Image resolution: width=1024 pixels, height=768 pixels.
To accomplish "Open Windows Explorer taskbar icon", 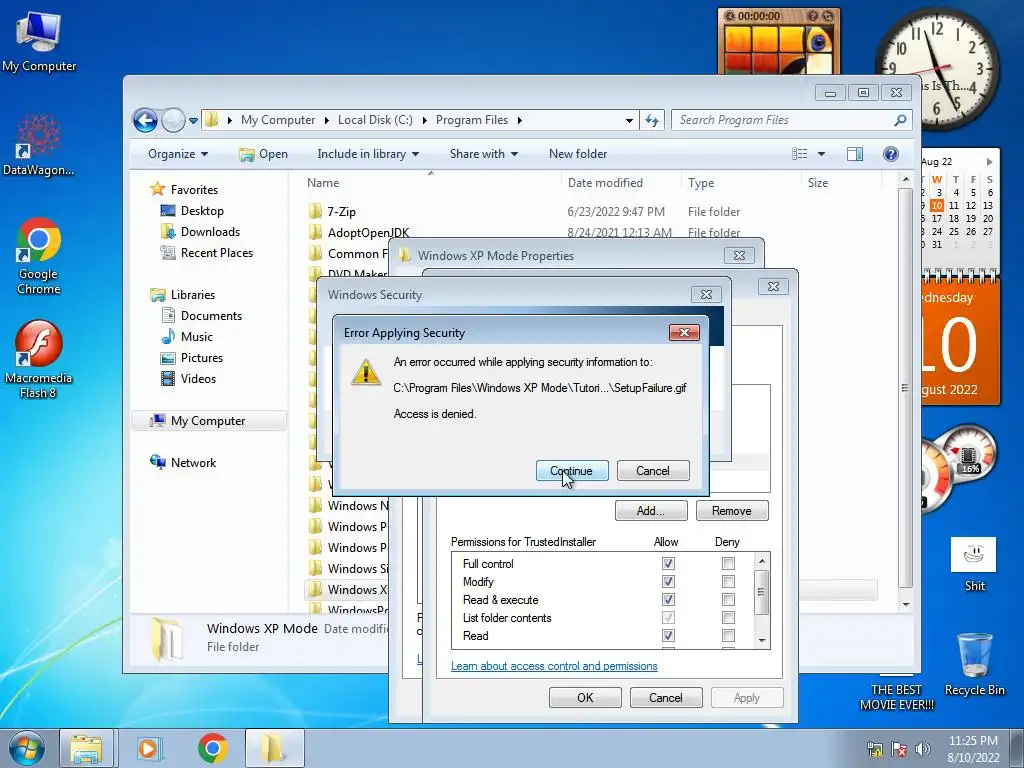I will [86, 748].
